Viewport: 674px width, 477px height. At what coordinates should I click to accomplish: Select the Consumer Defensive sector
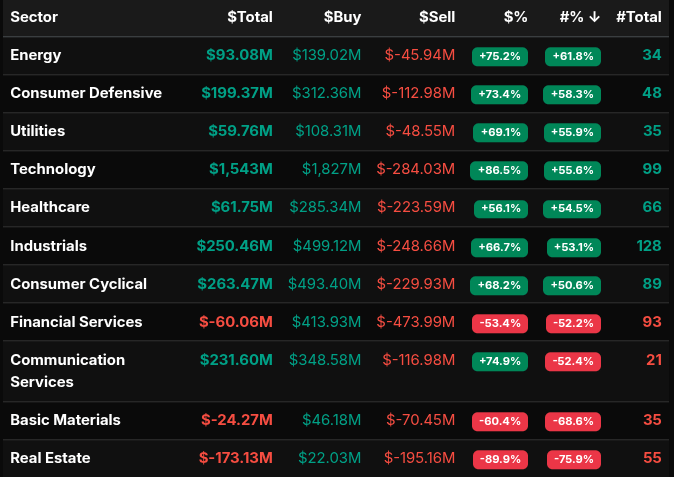[x=86, y=93]
